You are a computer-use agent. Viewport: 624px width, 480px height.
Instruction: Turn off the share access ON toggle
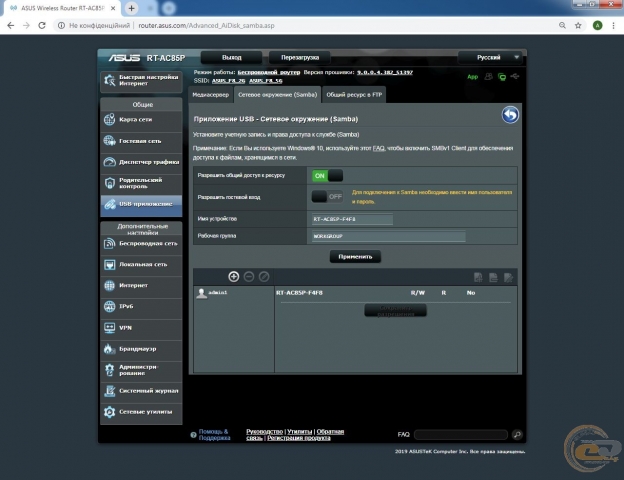click(x=326, y=175)
